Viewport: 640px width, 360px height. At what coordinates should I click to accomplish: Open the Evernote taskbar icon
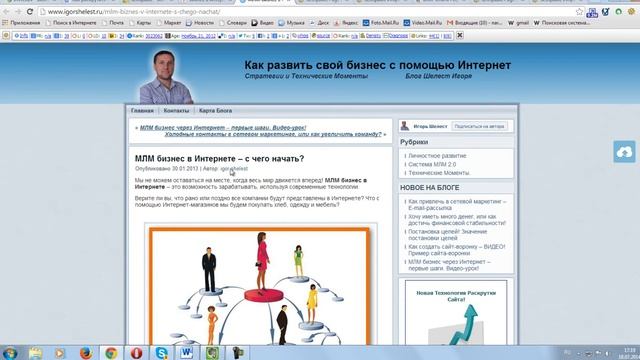[212, 353]
